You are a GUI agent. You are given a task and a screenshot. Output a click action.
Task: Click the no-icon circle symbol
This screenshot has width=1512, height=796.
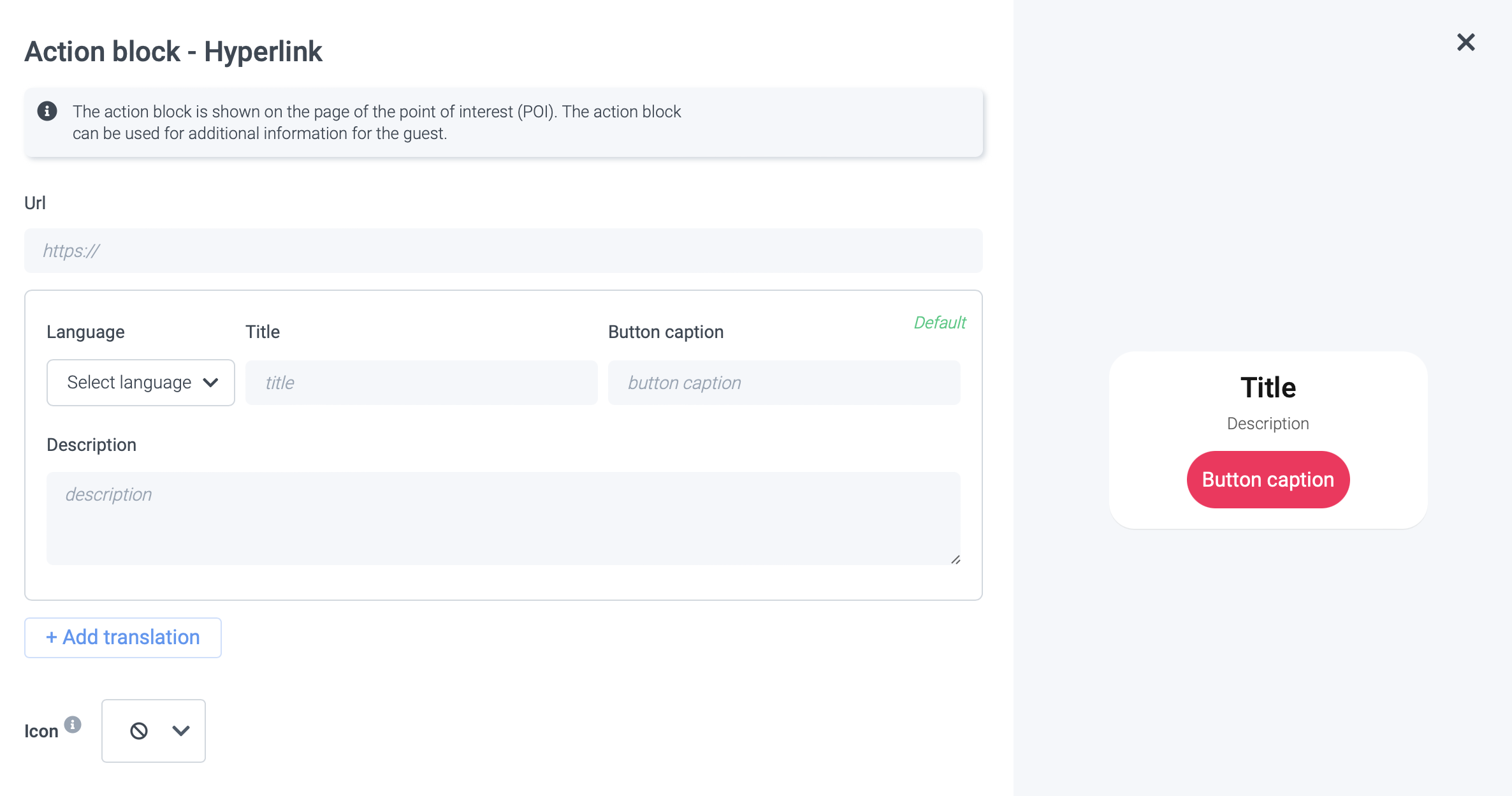click(x=139, y=731)
